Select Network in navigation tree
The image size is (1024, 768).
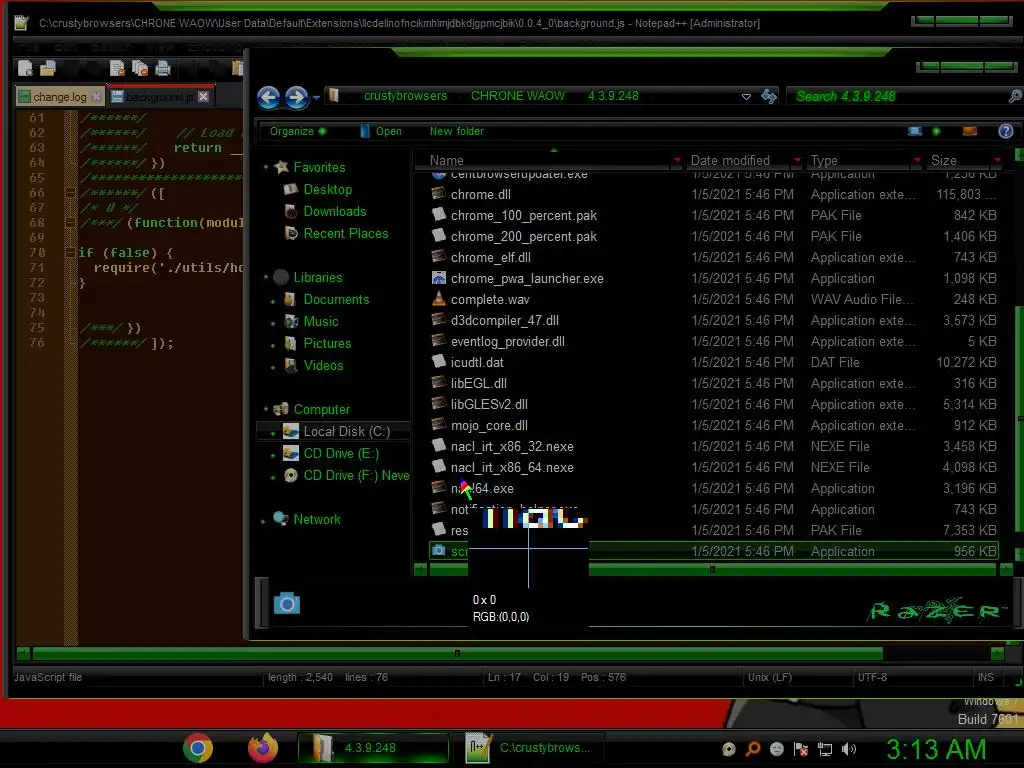[x=316, y=519]
